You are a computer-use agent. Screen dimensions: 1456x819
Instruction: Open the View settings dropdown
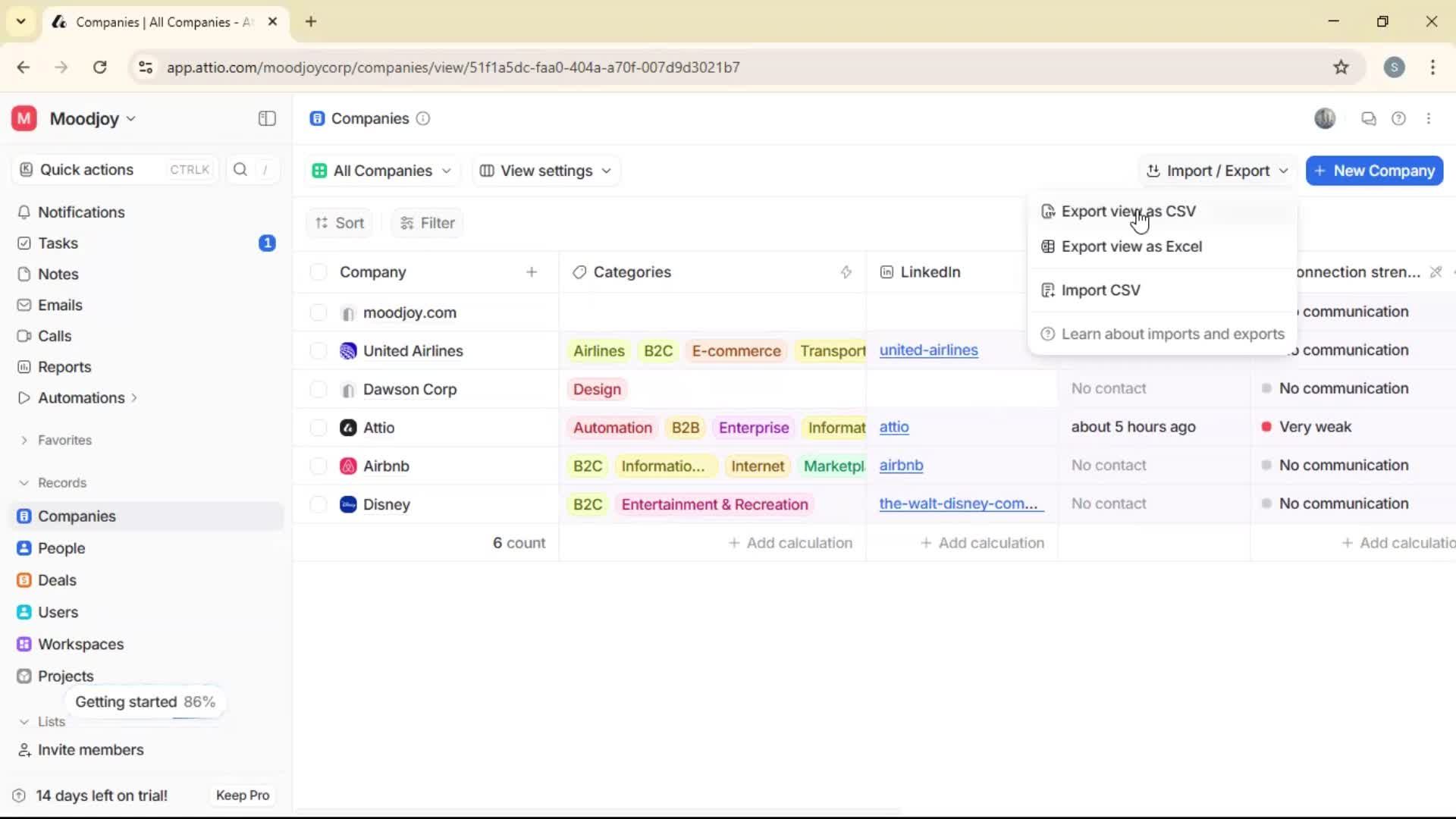point(545,171)
